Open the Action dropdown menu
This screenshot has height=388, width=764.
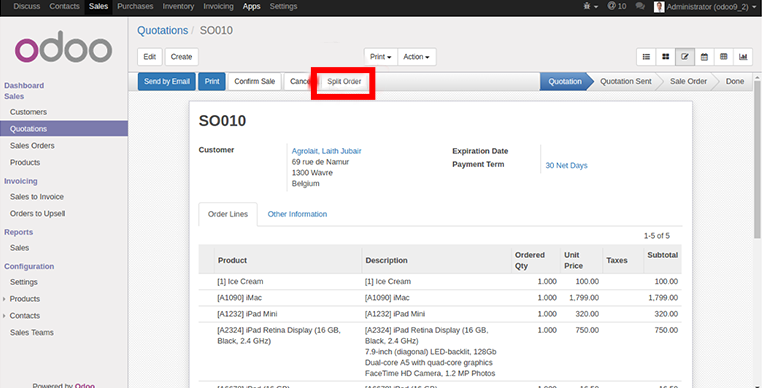click(x=417, y=57)
